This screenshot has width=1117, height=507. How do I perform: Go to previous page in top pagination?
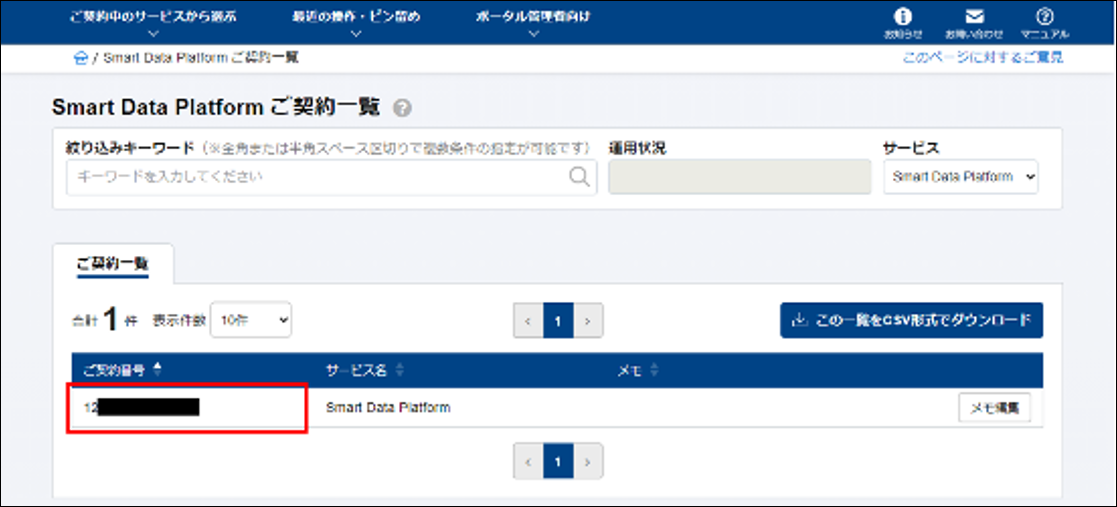coord(528,321)
